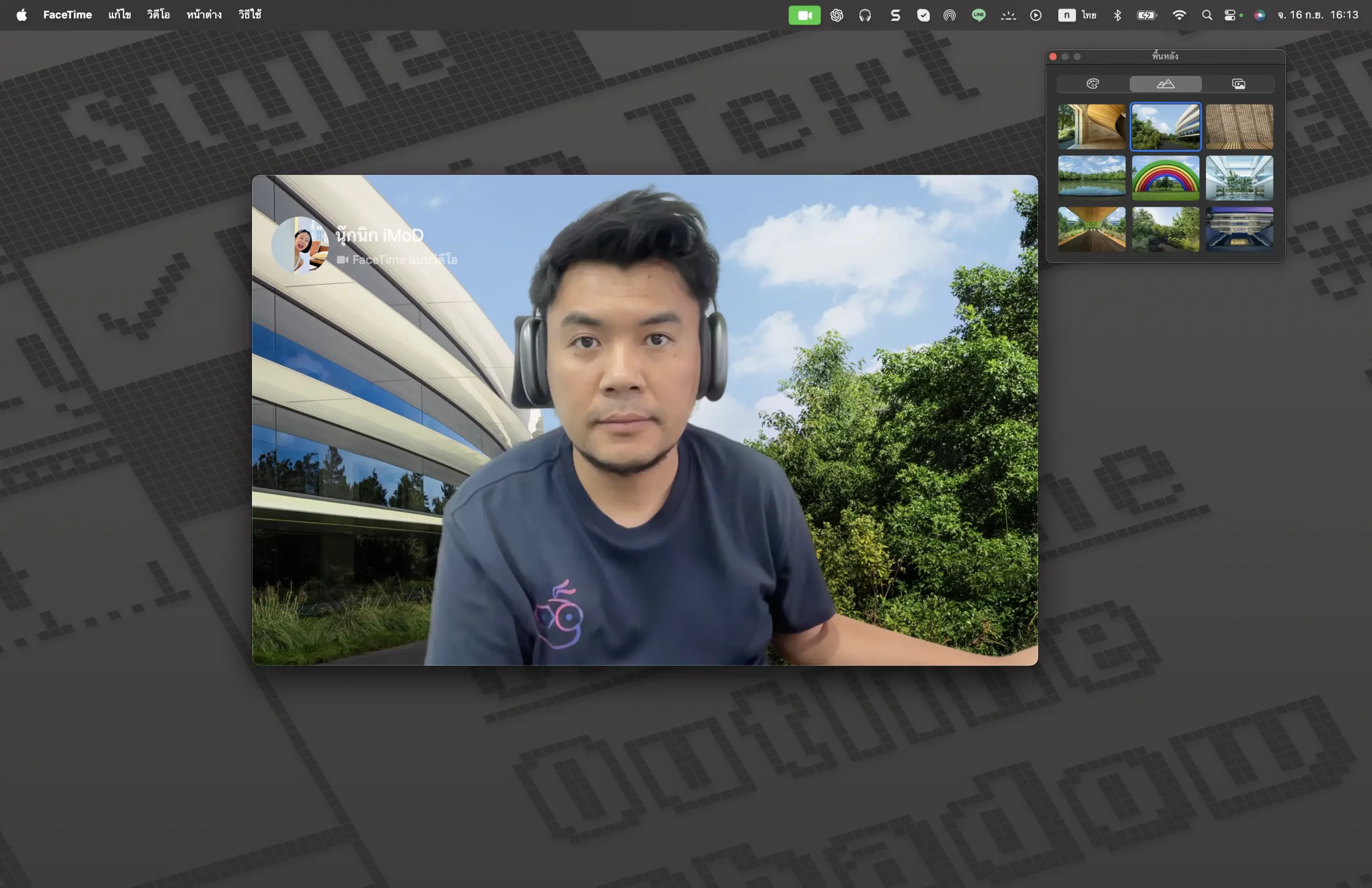
Task: Open the headphones menu bar icon
Action: [864, 15]
